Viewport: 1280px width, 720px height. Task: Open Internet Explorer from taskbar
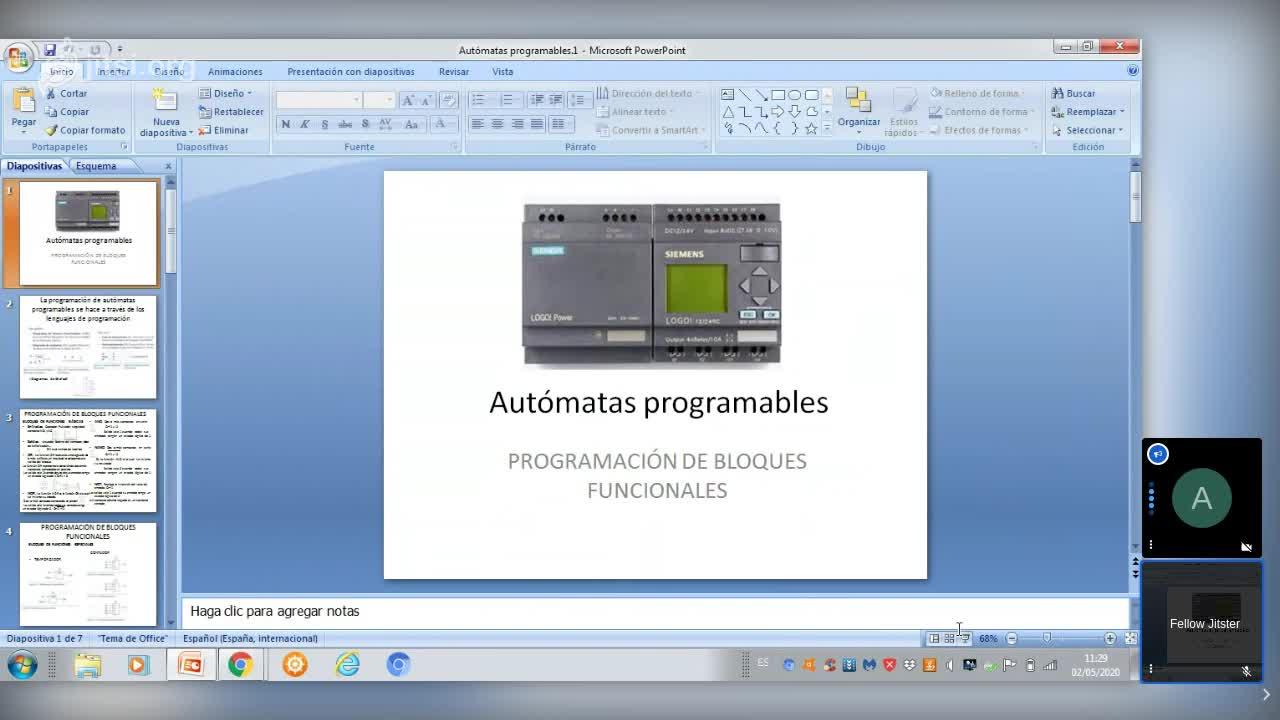pos(347,665)
